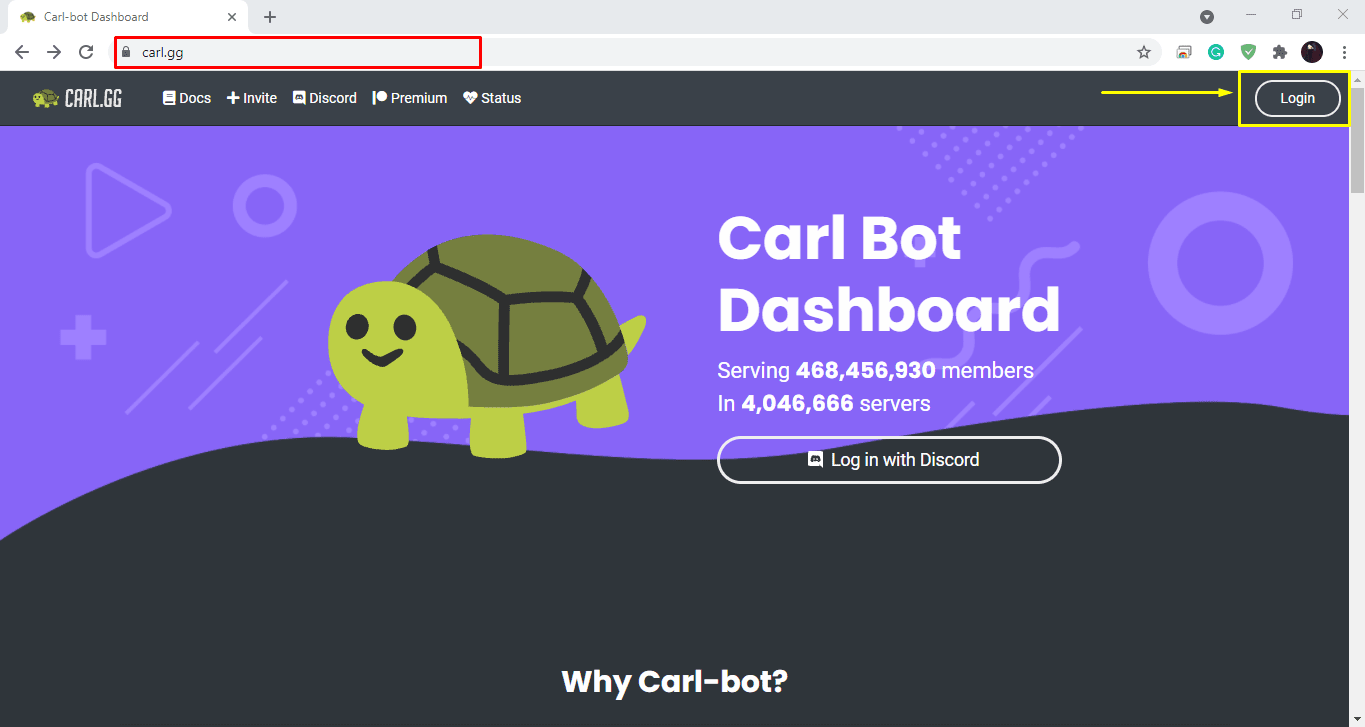The width and height of the screenshot is (1365, 727).
Task: Click the Carl.gg turtle logo
Action: [x=77, y=98]
